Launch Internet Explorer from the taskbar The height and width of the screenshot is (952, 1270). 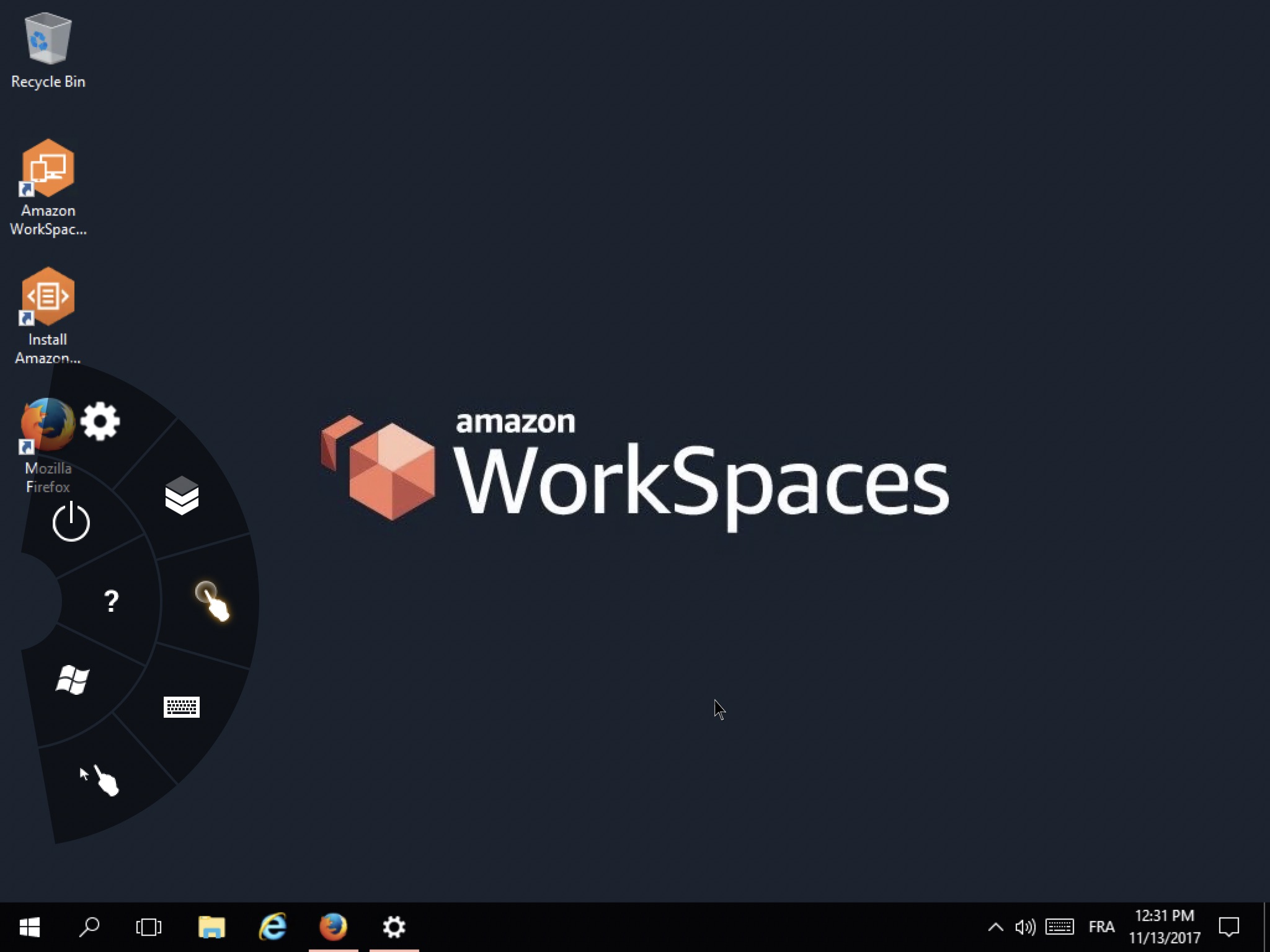pyautogui.click(x=272, y=927)
